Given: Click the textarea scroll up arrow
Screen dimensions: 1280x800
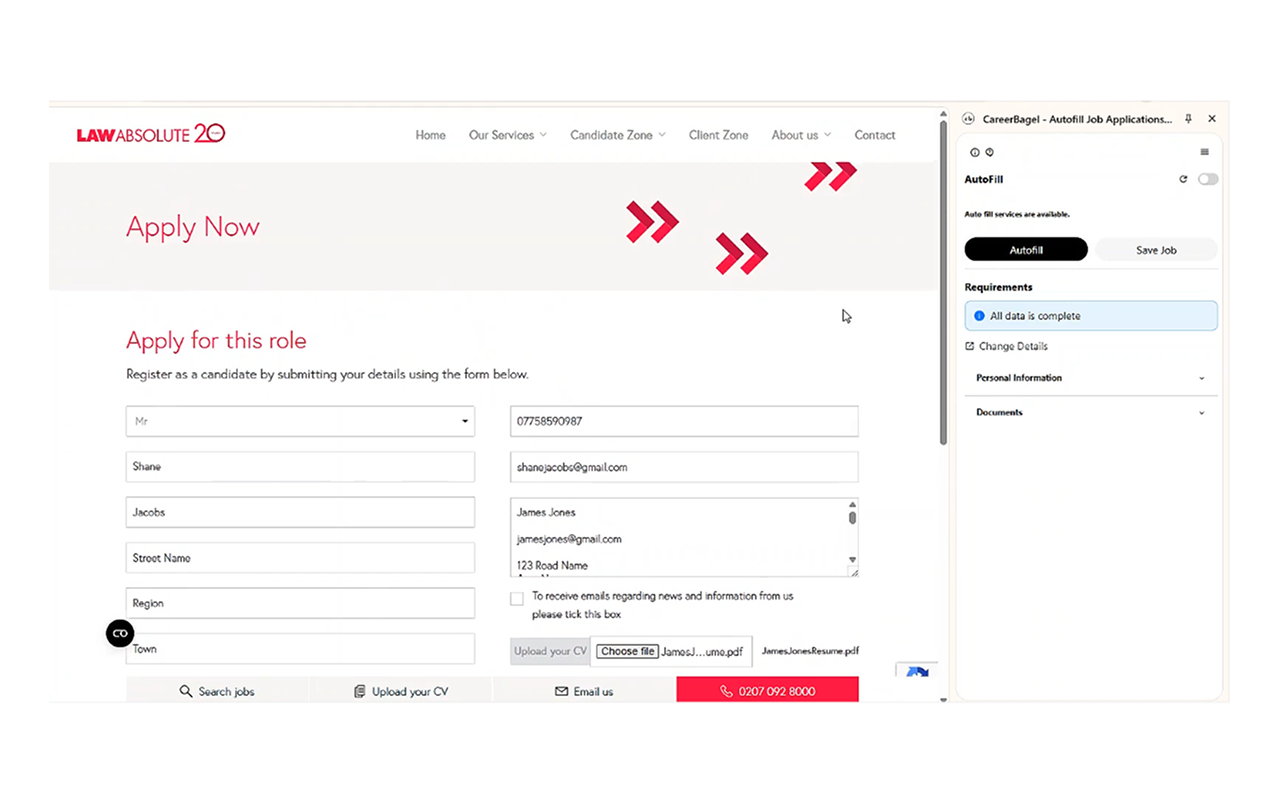Looking at the screenshot, I should pyautogui.click(x=852, y=505).
